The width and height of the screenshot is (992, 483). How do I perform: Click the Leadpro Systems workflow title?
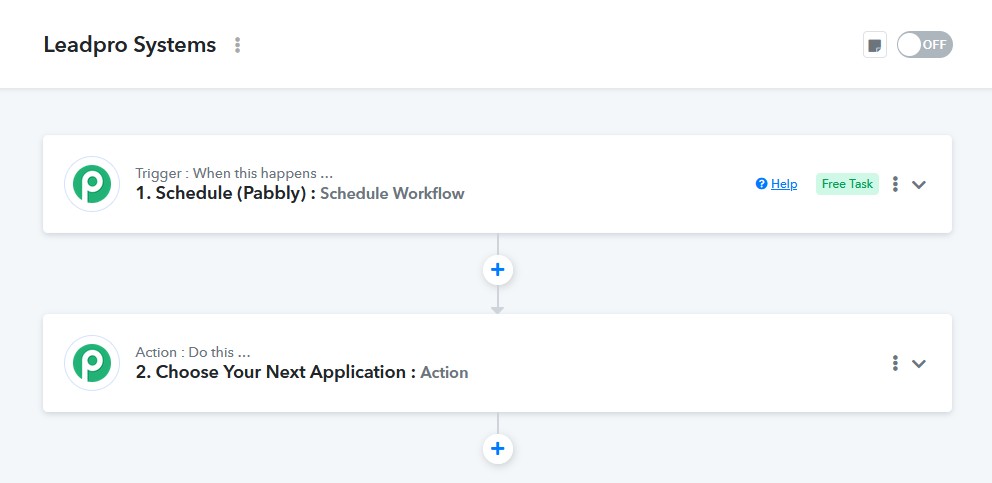(x=130, y=45)
